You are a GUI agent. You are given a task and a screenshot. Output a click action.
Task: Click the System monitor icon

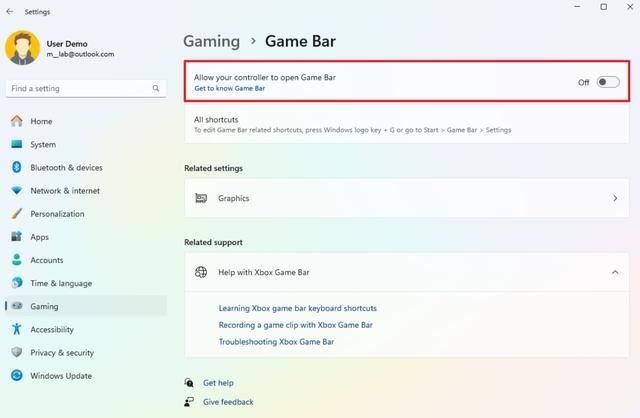(x=17, y=144)
